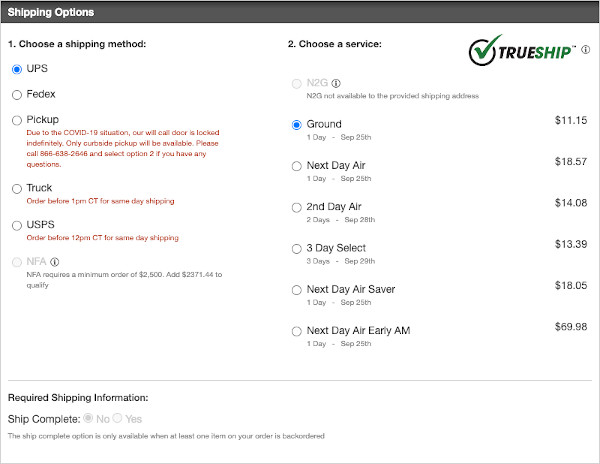
Task: Click the TrueShip logo
Action: pyautogui.click(x=522, y=50)
